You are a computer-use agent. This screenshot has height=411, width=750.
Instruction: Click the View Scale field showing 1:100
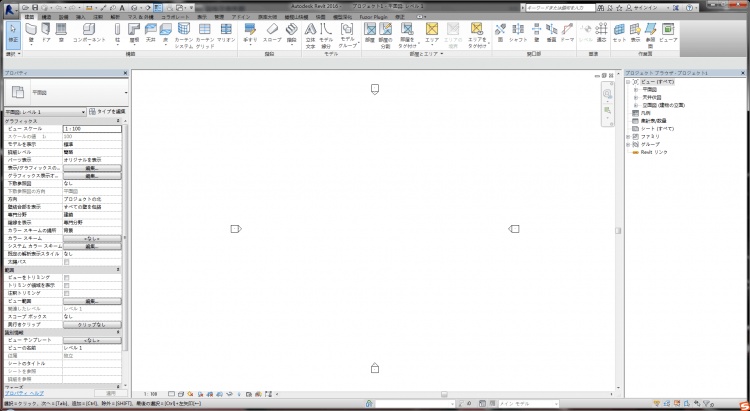(92, 128)
